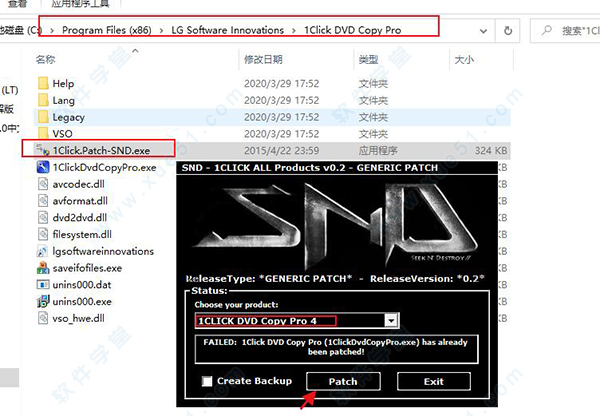Sort files by 修改日期 column header

tap(267, 60)
